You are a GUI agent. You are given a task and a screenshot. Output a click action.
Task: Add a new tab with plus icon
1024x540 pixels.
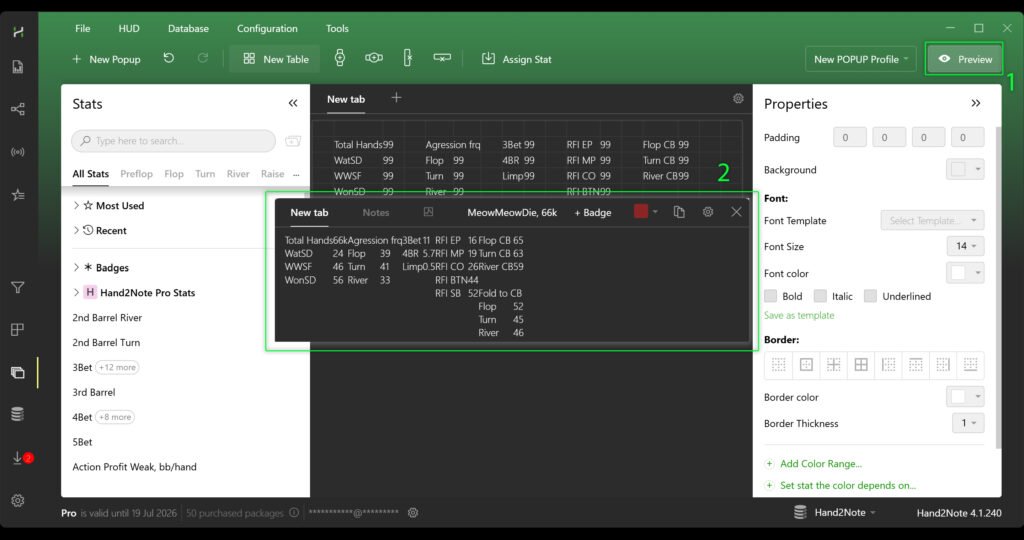pos(396,98)
